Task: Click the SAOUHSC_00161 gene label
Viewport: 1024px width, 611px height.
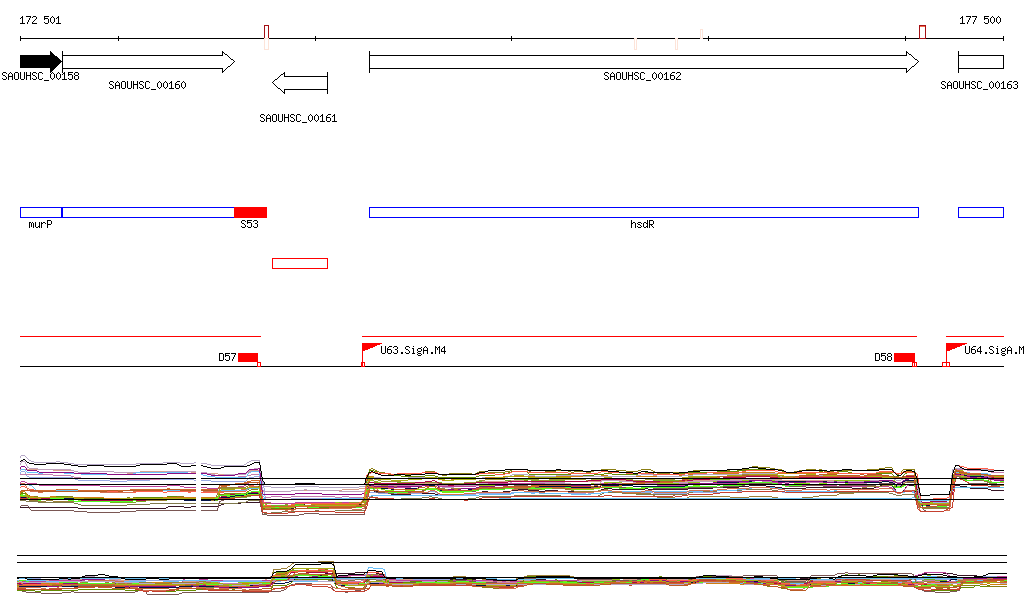Action: point(298,118)
